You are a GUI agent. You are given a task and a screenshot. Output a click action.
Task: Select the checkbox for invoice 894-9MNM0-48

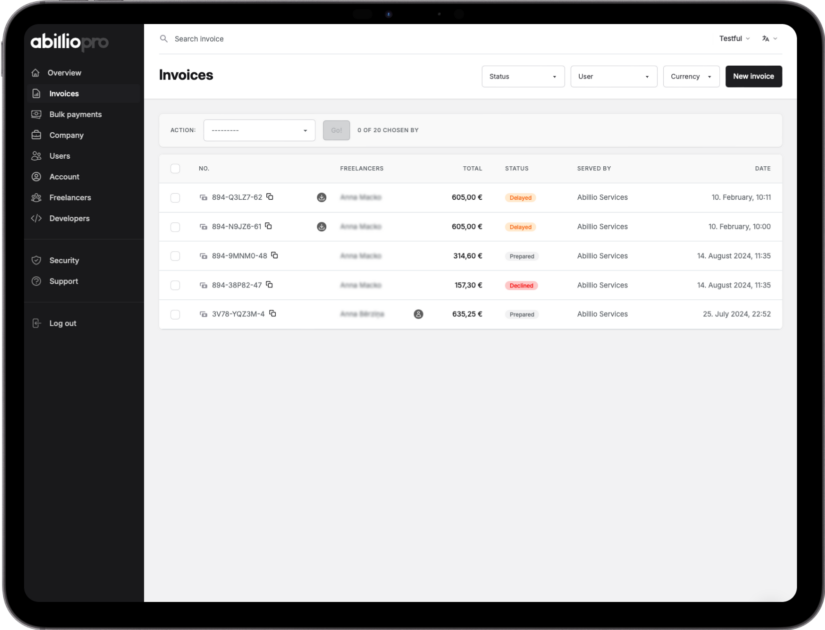point(175,256)
